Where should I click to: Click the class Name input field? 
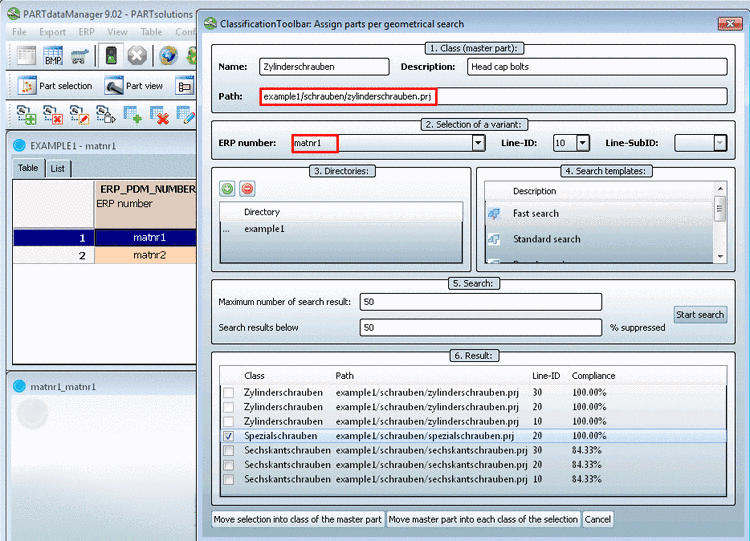[324, 67]
